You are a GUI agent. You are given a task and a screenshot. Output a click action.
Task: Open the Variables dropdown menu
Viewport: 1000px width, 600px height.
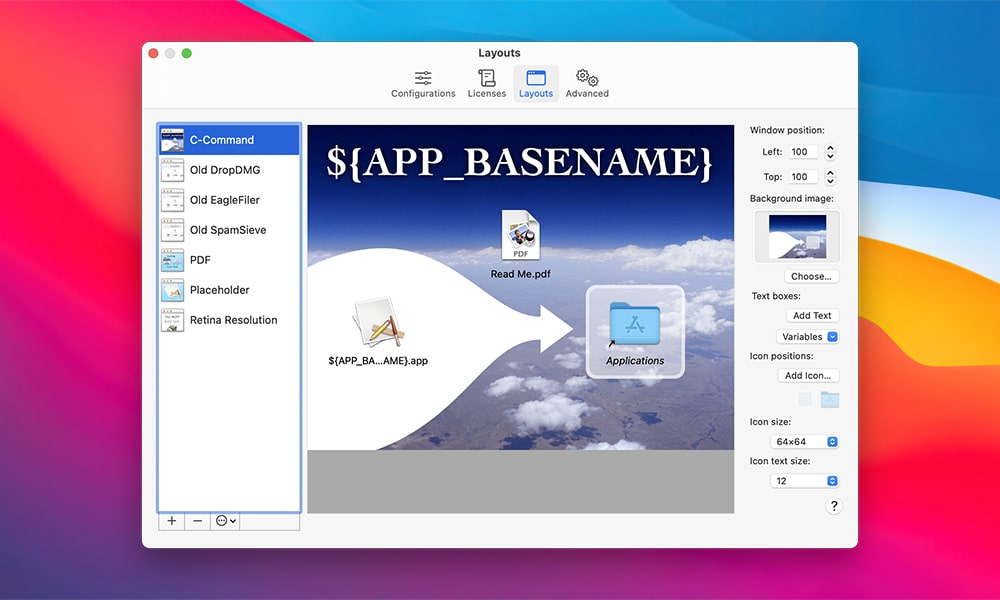tap(807, 336)
